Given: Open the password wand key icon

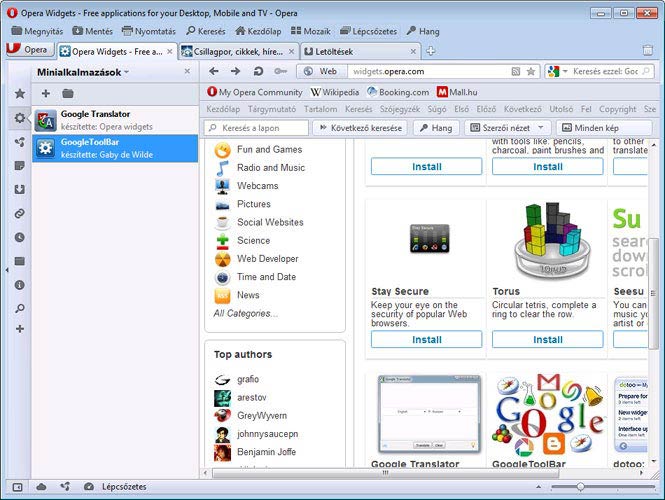Looking at the screenshot, I should [280, 71].
